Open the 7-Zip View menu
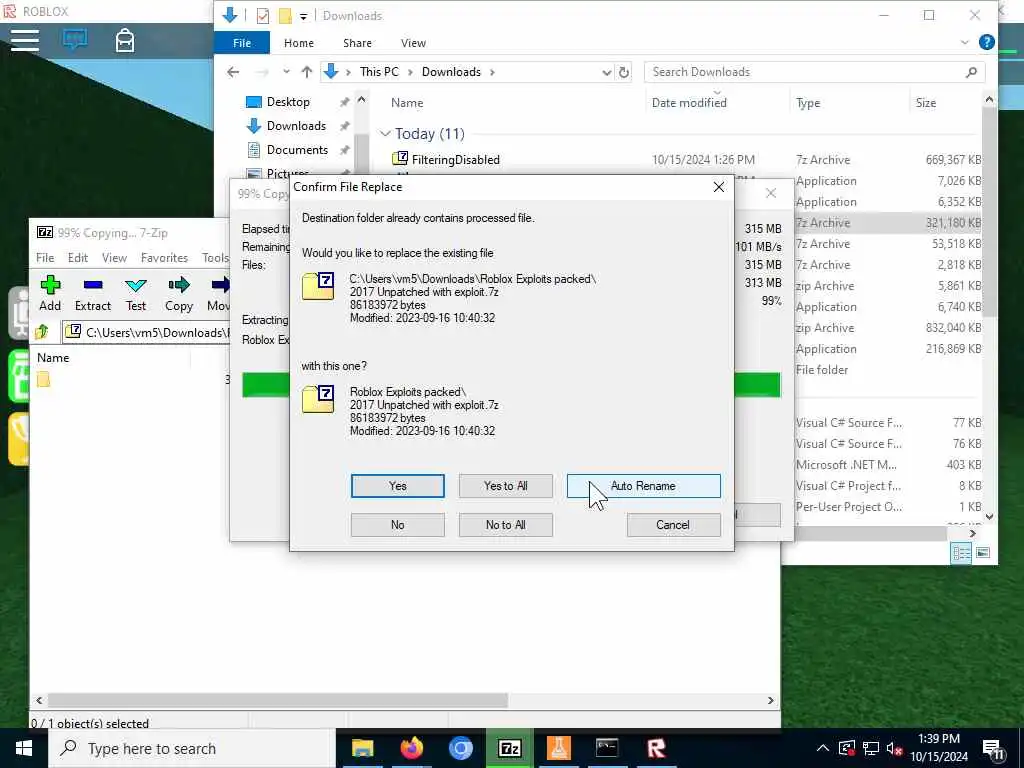 (114, 257)
